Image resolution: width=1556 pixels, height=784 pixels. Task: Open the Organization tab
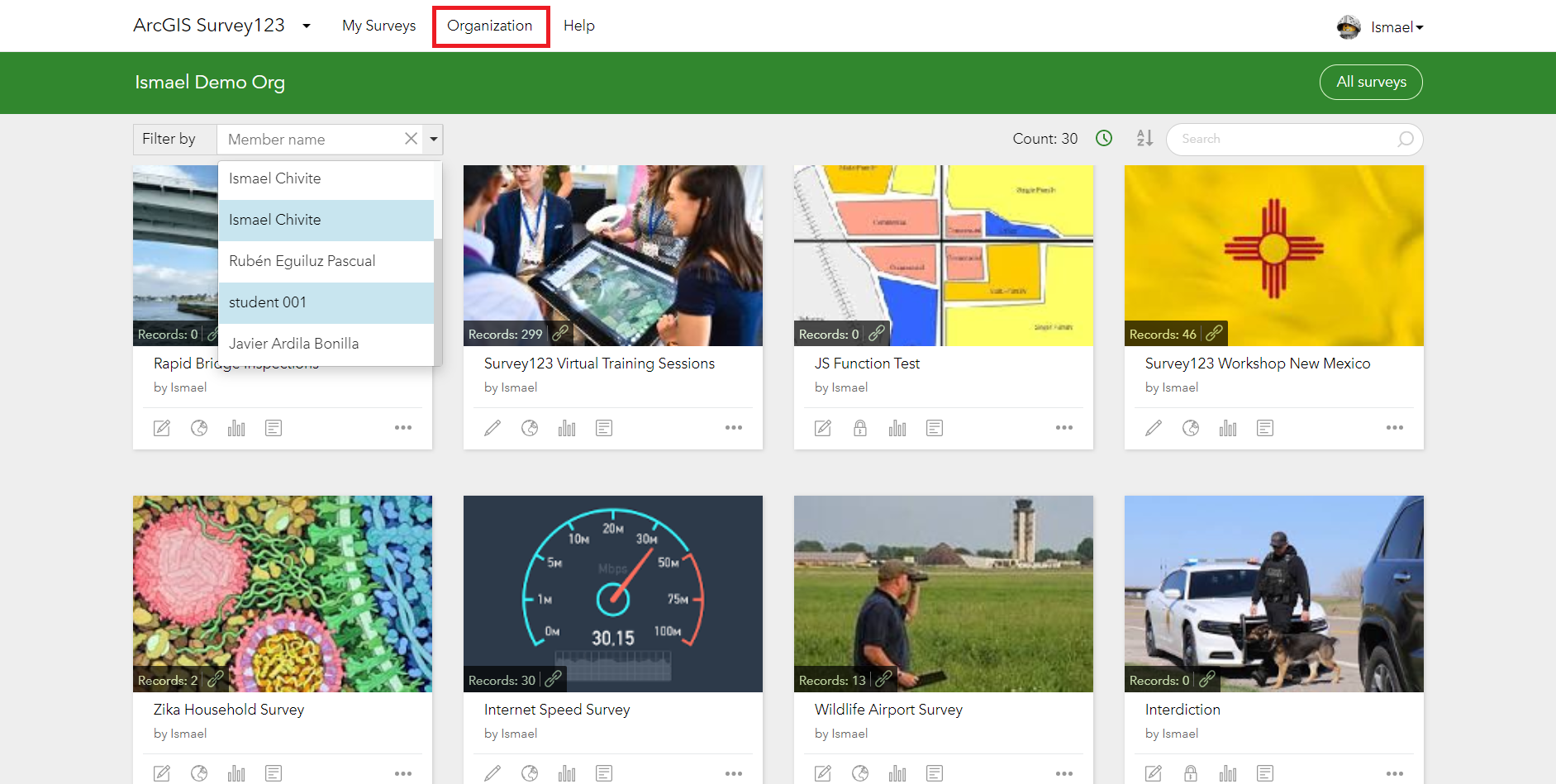click(x=490, y=26)
